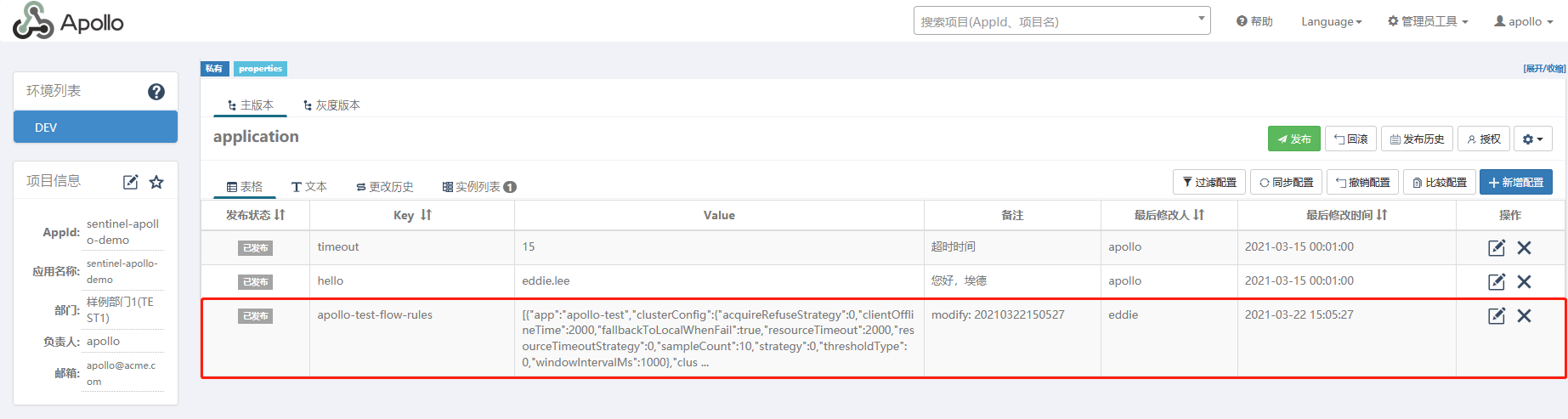Select the 文本 view tab
Screen dimensions: 1568x419
coord(309,186)
